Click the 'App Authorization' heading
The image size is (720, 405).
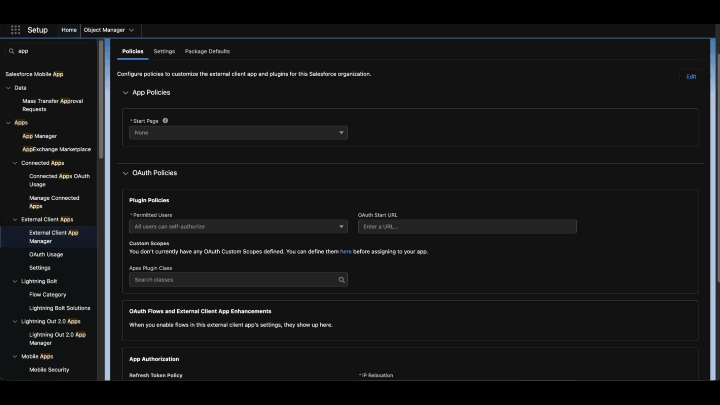coord(154,359)
